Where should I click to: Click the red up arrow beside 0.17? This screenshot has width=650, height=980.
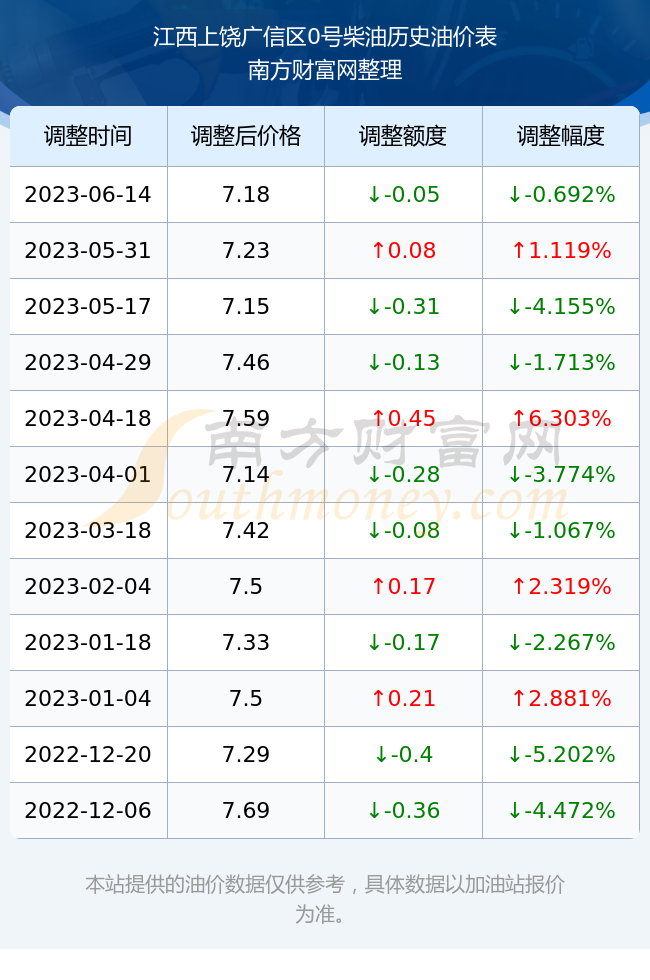pos(378,586)
